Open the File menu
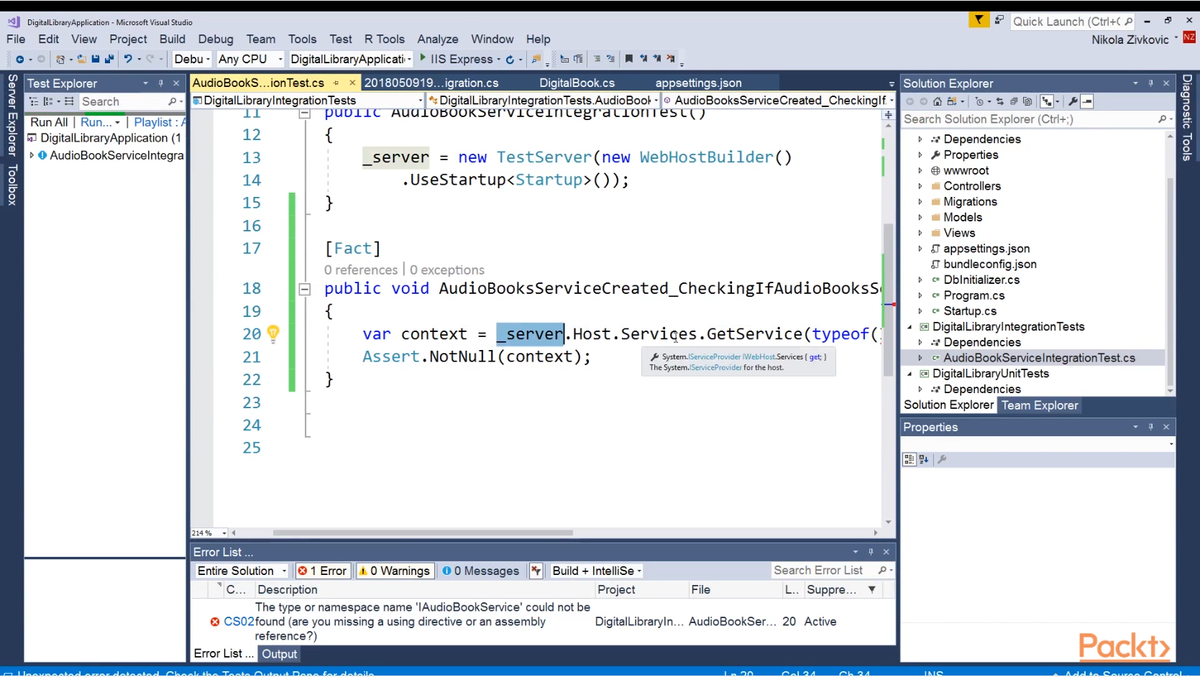This screenshot has width=1200, height=677. coord(16,39)
